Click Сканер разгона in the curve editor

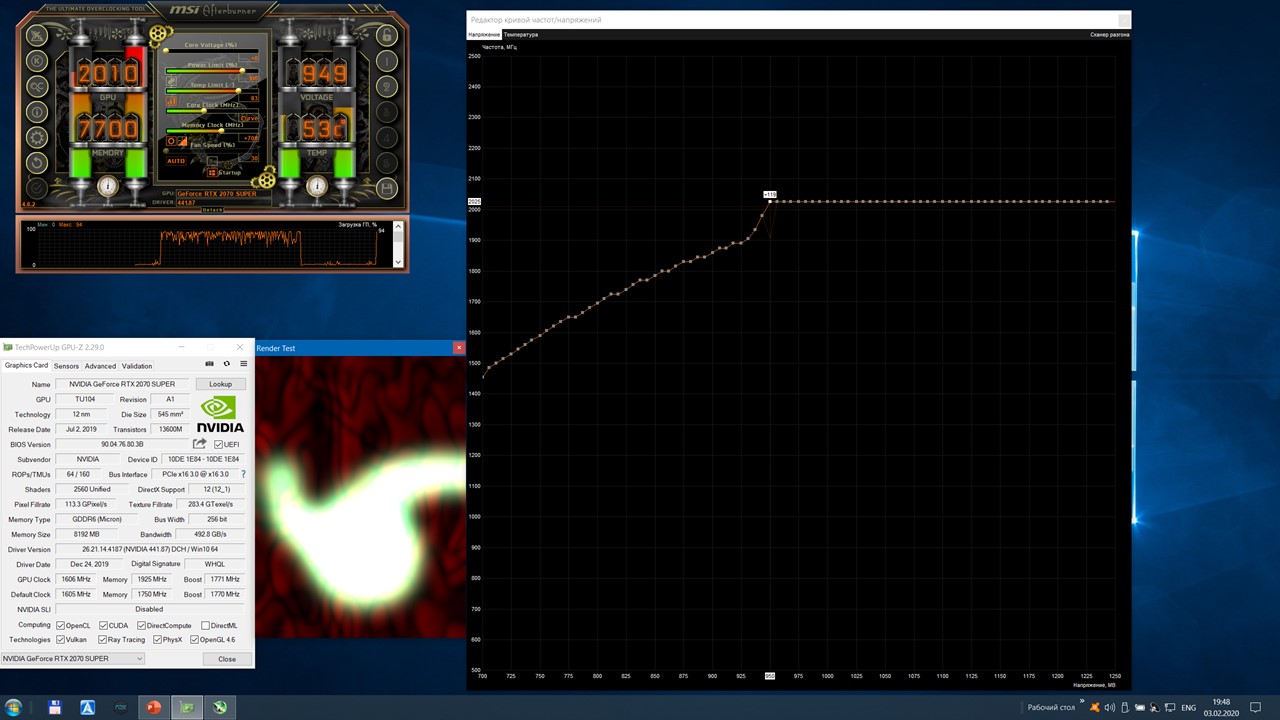tap(1110, 35)
